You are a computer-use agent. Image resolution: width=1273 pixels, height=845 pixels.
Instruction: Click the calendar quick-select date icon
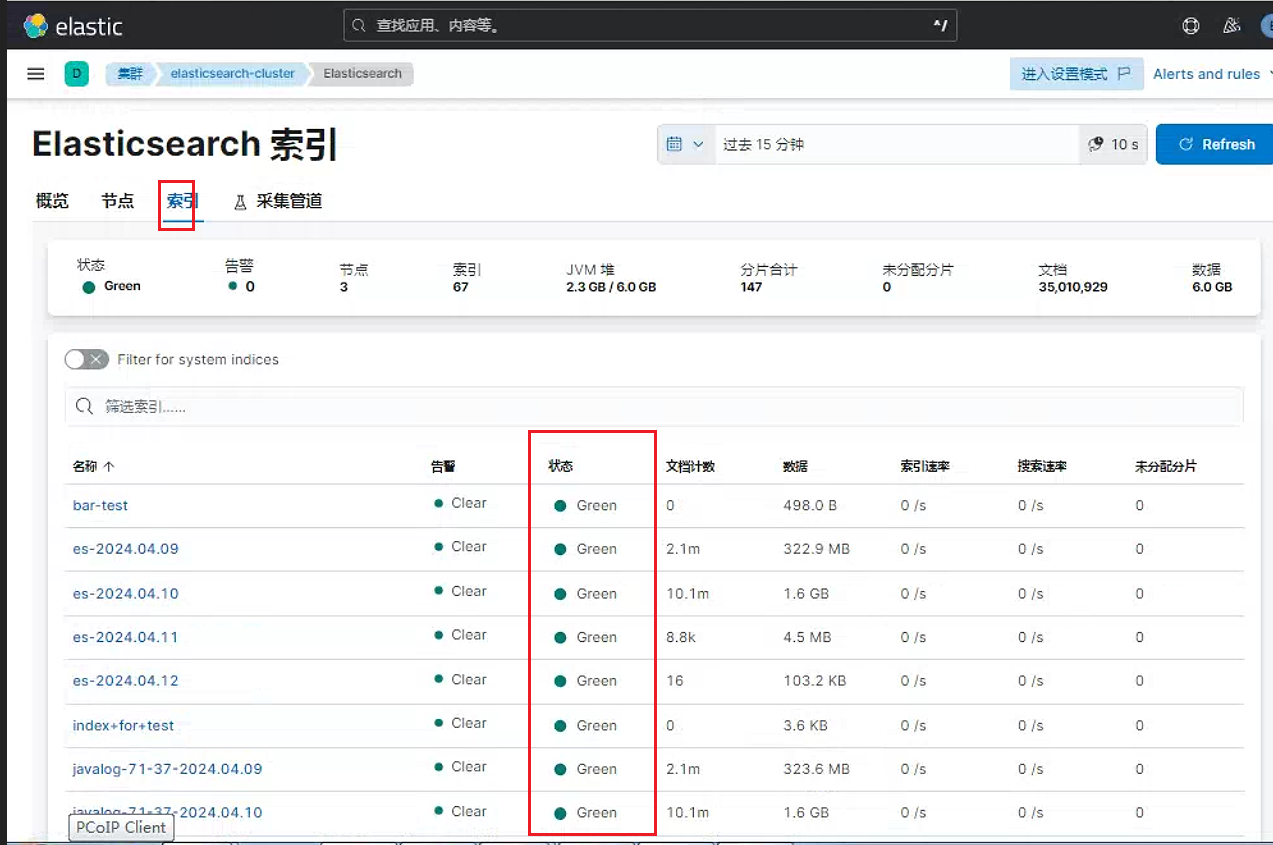coord(685,144)
